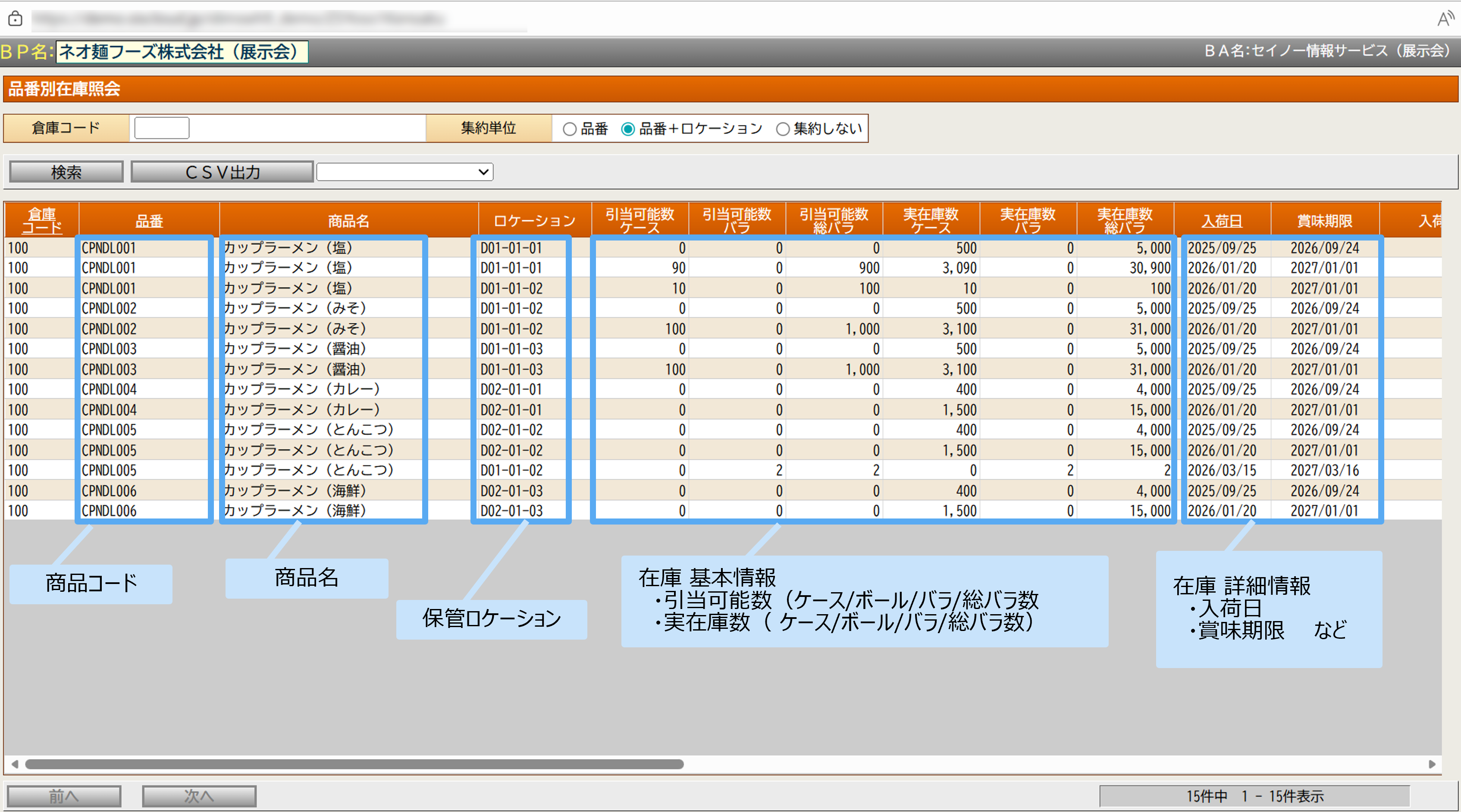
Task: Select the 品番＋ロケーション radio button
Action: [x=628, y=129]
